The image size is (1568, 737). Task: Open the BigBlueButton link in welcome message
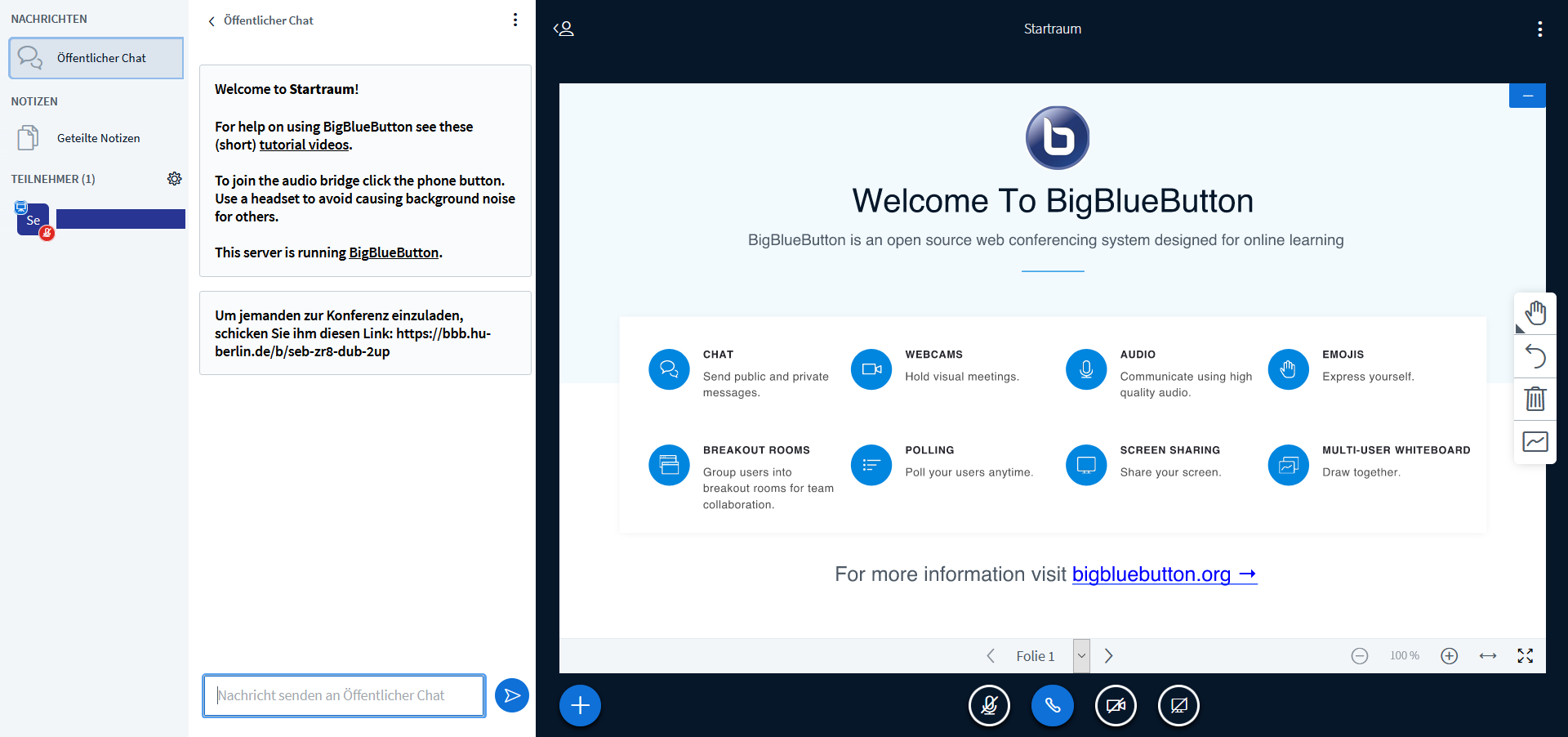[394, 252]
